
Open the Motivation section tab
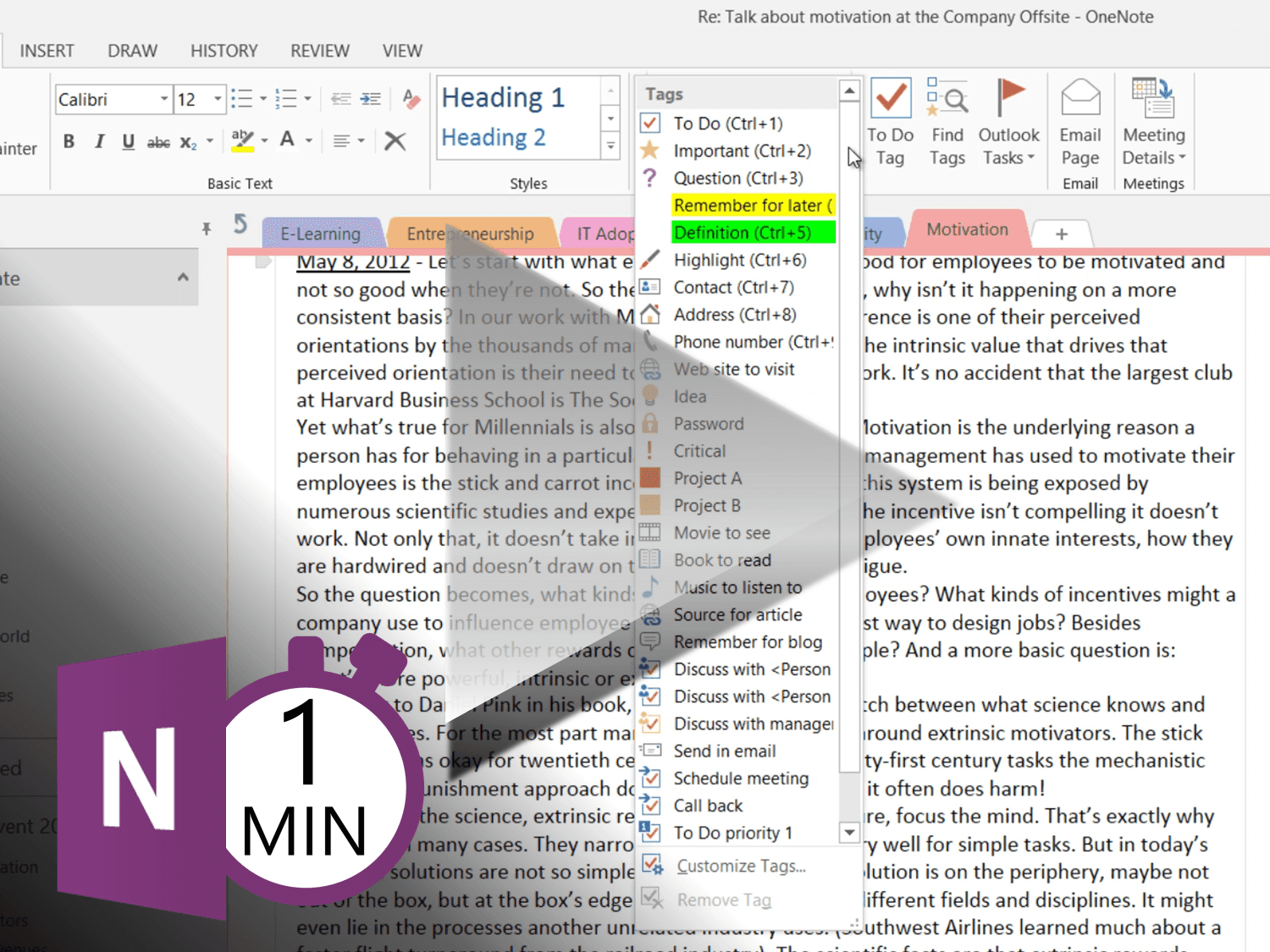click(x=967, y=229)
